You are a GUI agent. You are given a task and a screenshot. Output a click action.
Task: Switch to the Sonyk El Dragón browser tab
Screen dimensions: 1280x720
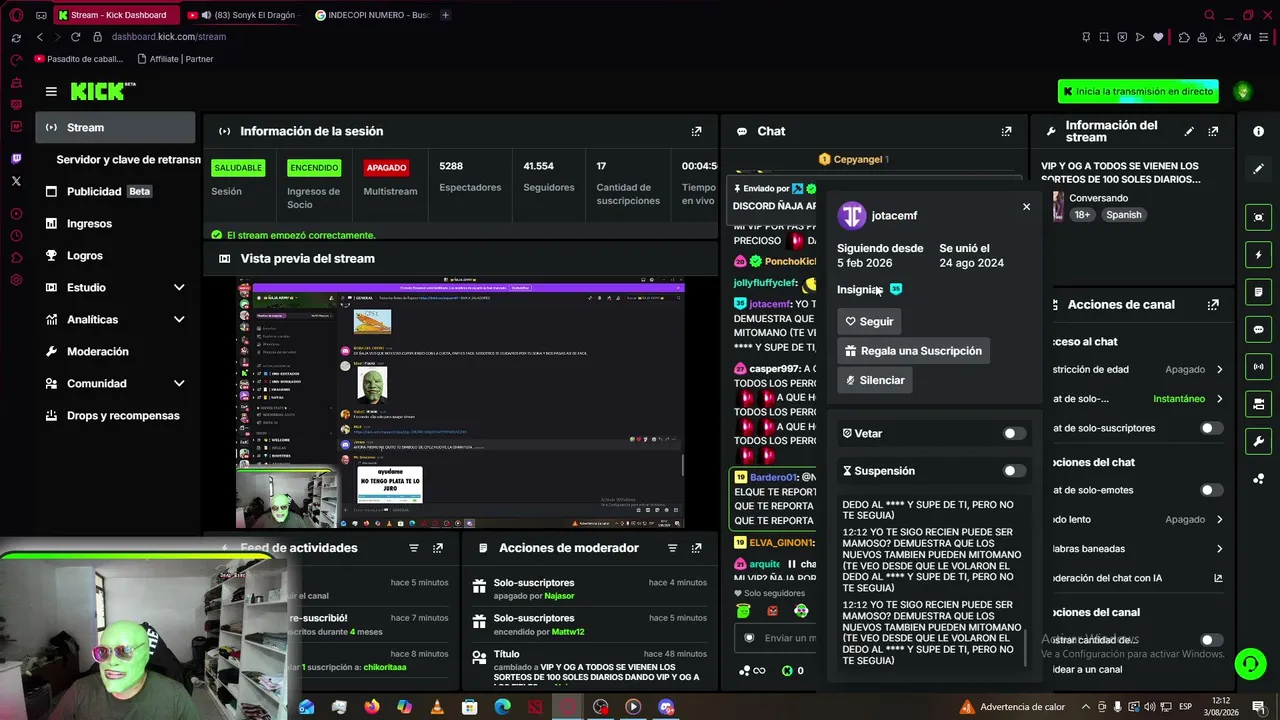coord(242,15)
